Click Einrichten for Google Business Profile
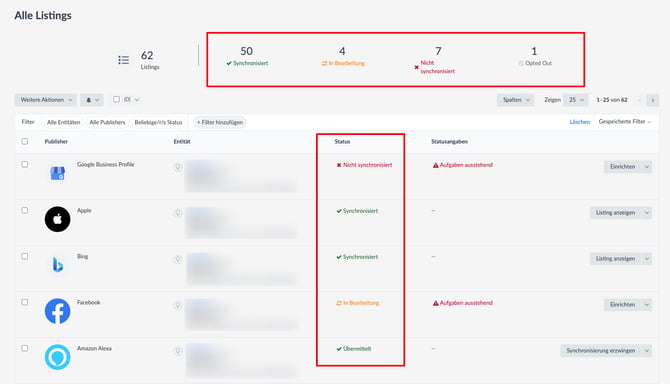The height and width of the screenshot is (384, 670). tap(623, 167)
